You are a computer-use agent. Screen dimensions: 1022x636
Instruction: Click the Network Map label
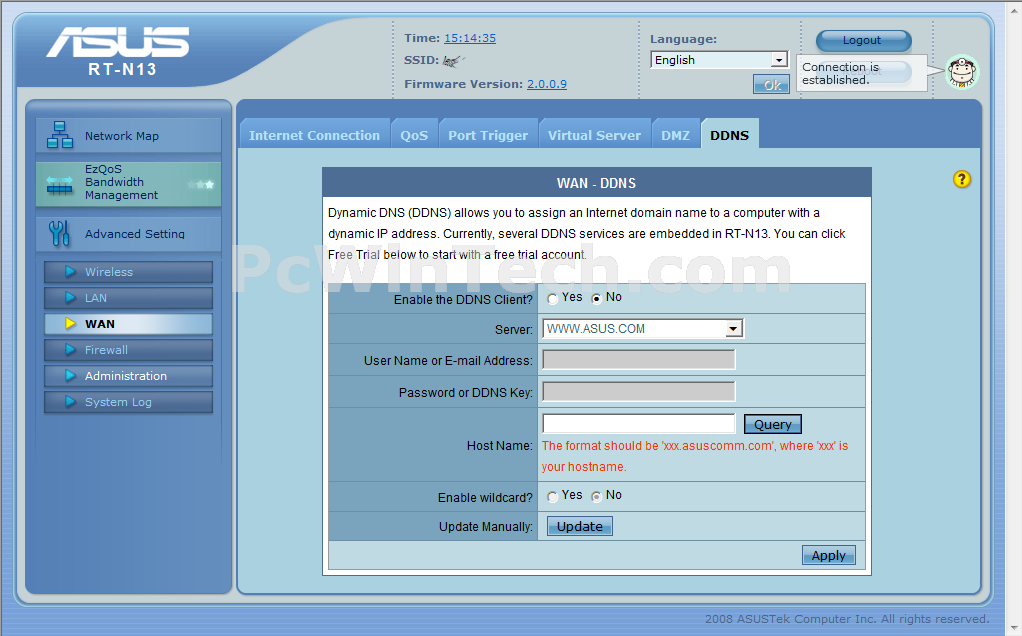pyautogui.click(x=122, y=136)
